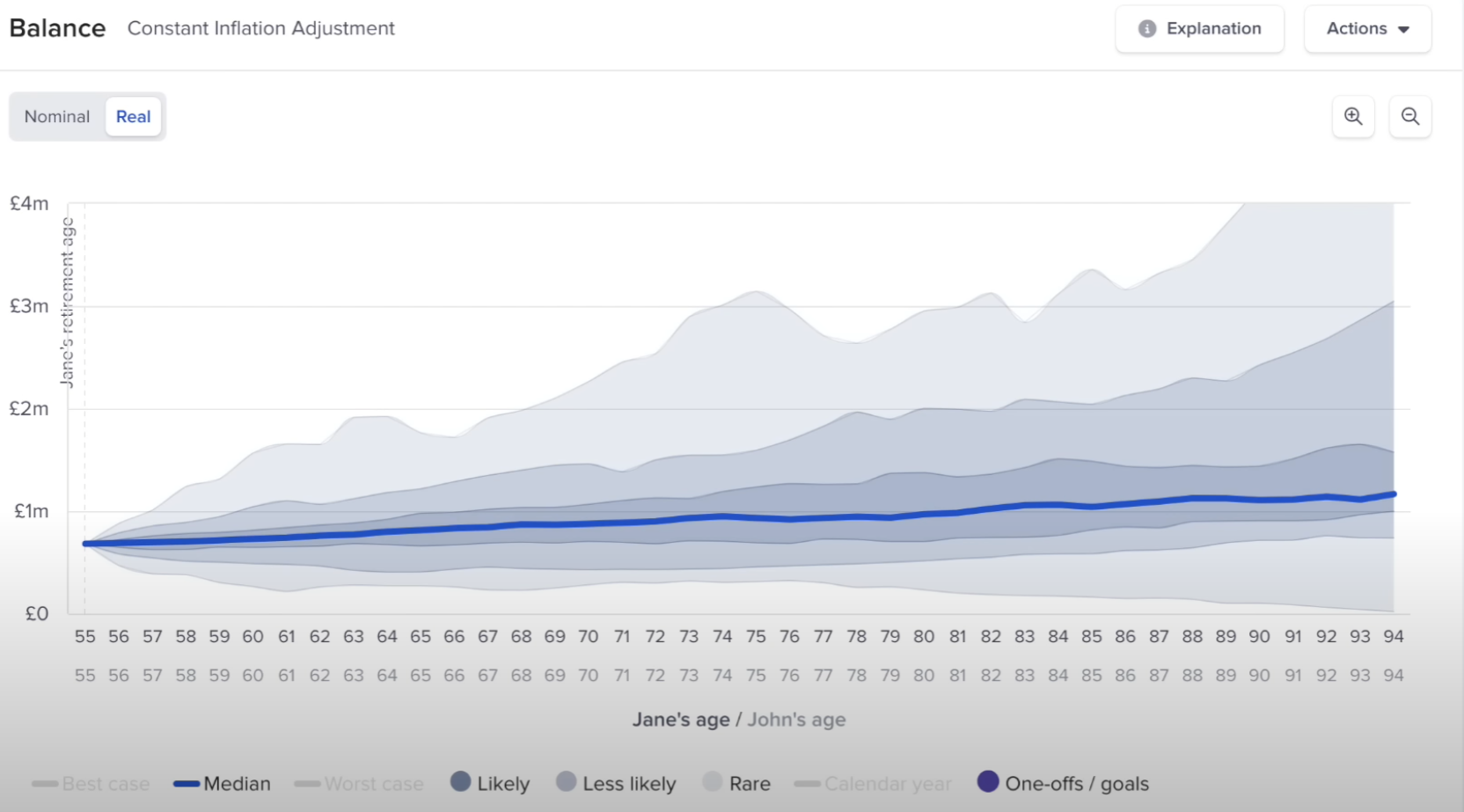
Task: Open the Explanation panel
Action: tap(1200, 29)
